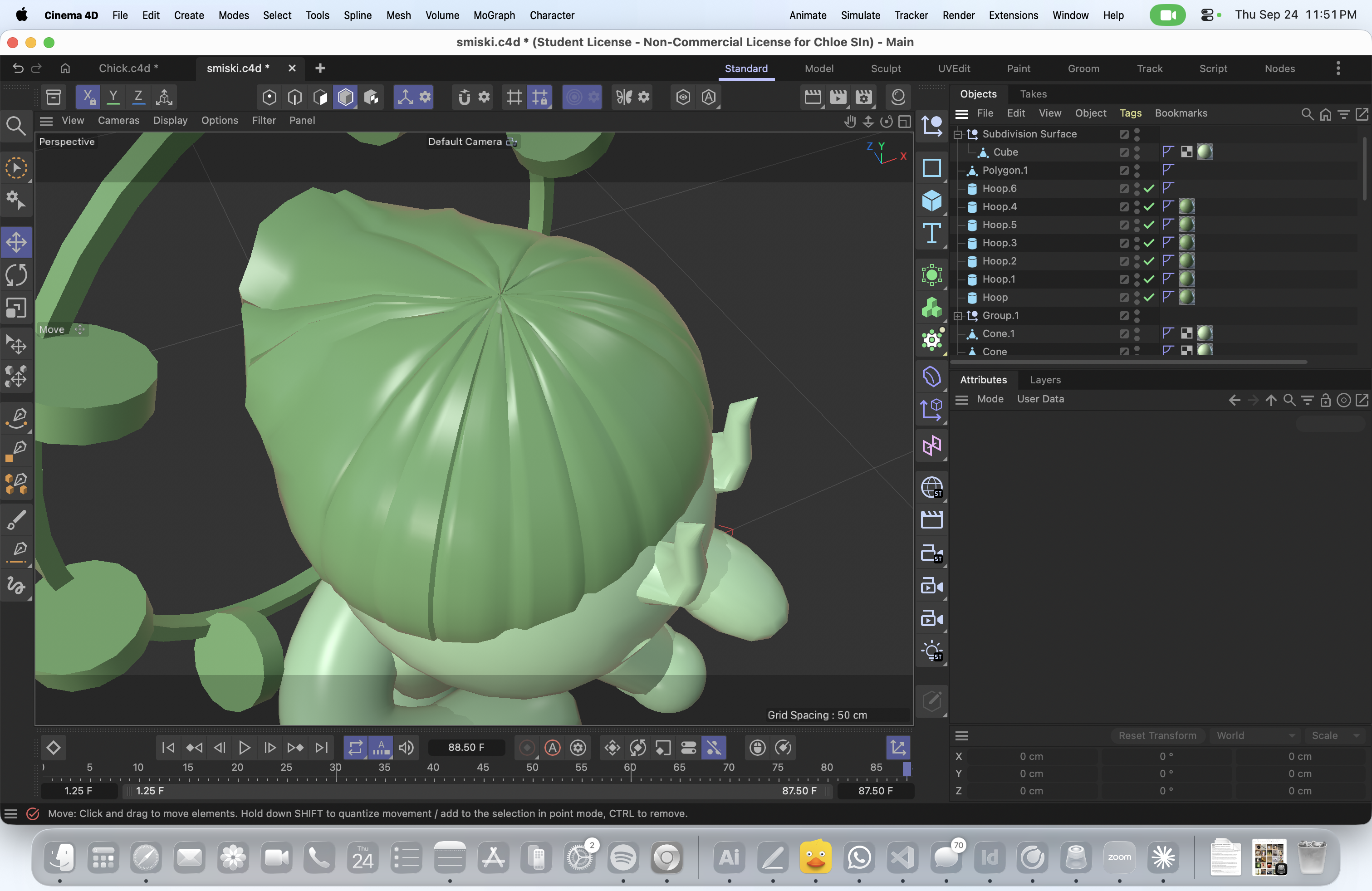The height and width of the screenshot is (891, 1372).
Task: Toggle the Z axis lock icon
Action: 138,97
